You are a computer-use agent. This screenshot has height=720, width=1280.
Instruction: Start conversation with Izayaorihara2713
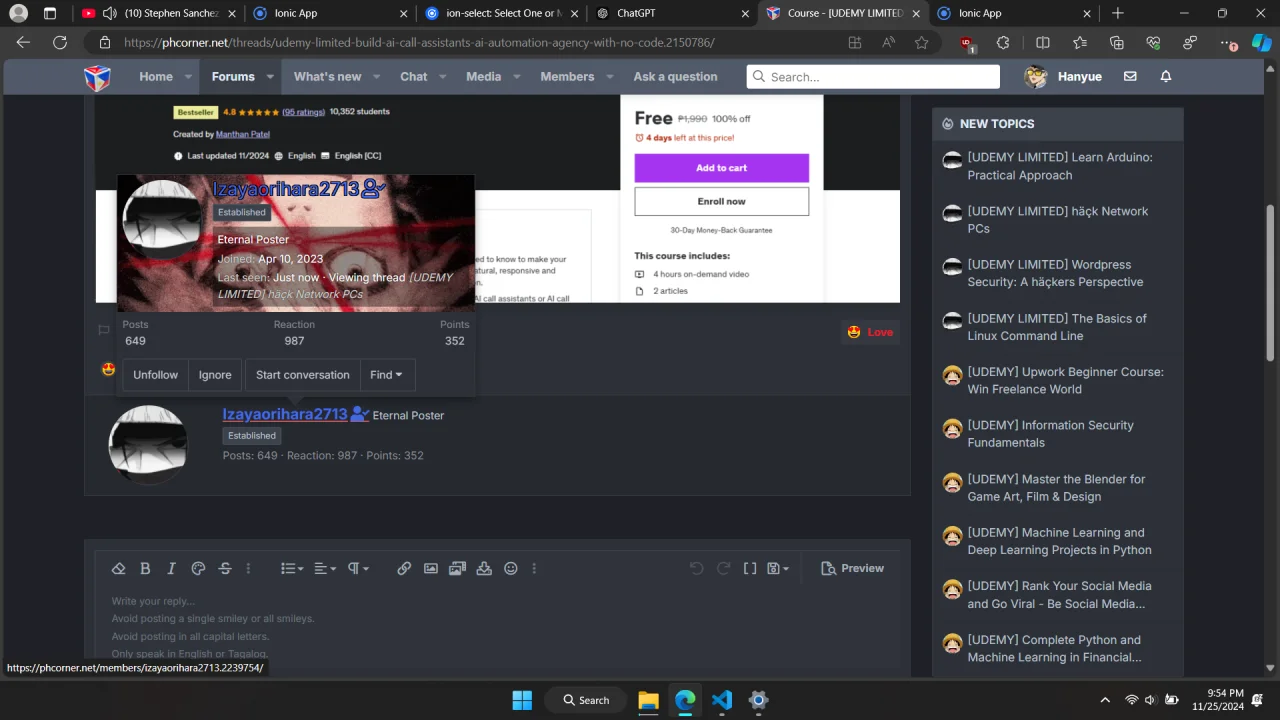tap(302, 375)
